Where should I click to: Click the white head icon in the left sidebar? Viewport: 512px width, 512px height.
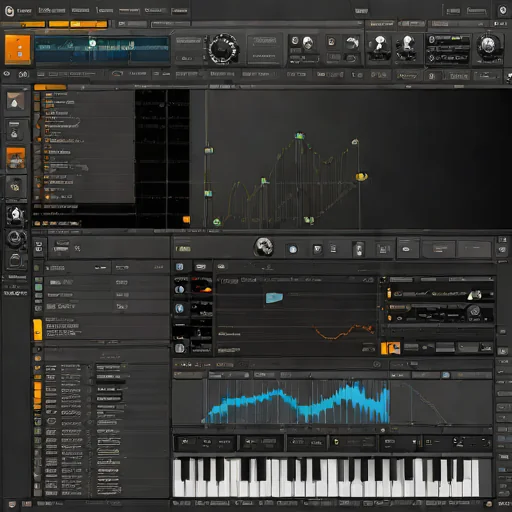coord(15,215)
